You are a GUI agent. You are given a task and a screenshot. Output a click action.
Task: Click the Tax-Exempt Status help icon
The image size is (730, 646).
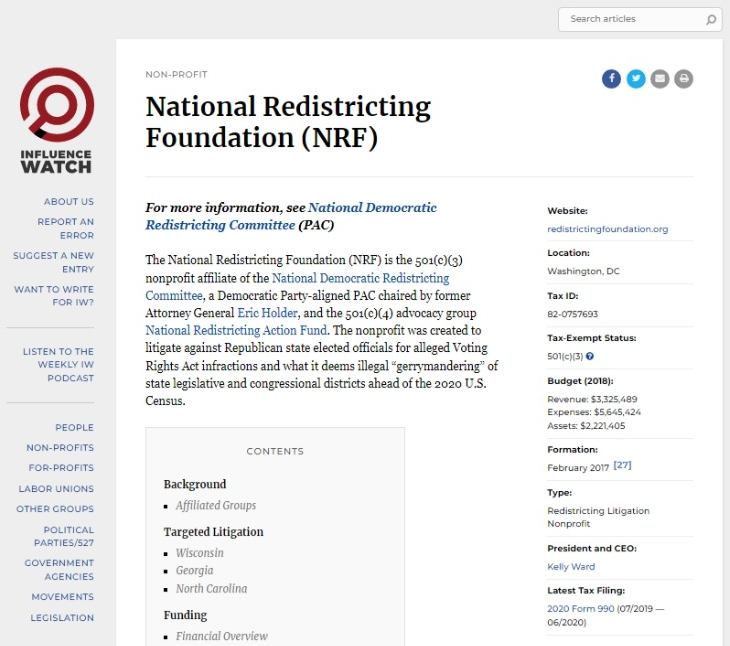pos(590,357)
